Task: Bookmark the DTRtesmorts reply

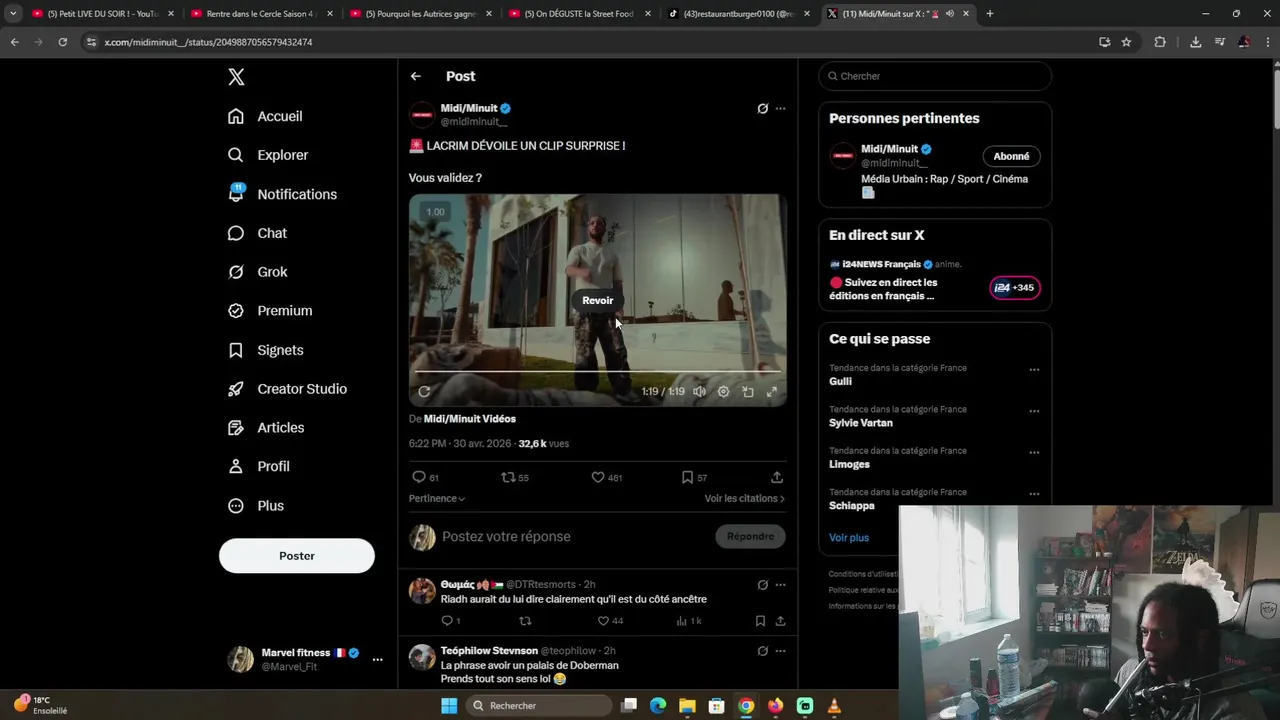Action: (x=760, y=621)
